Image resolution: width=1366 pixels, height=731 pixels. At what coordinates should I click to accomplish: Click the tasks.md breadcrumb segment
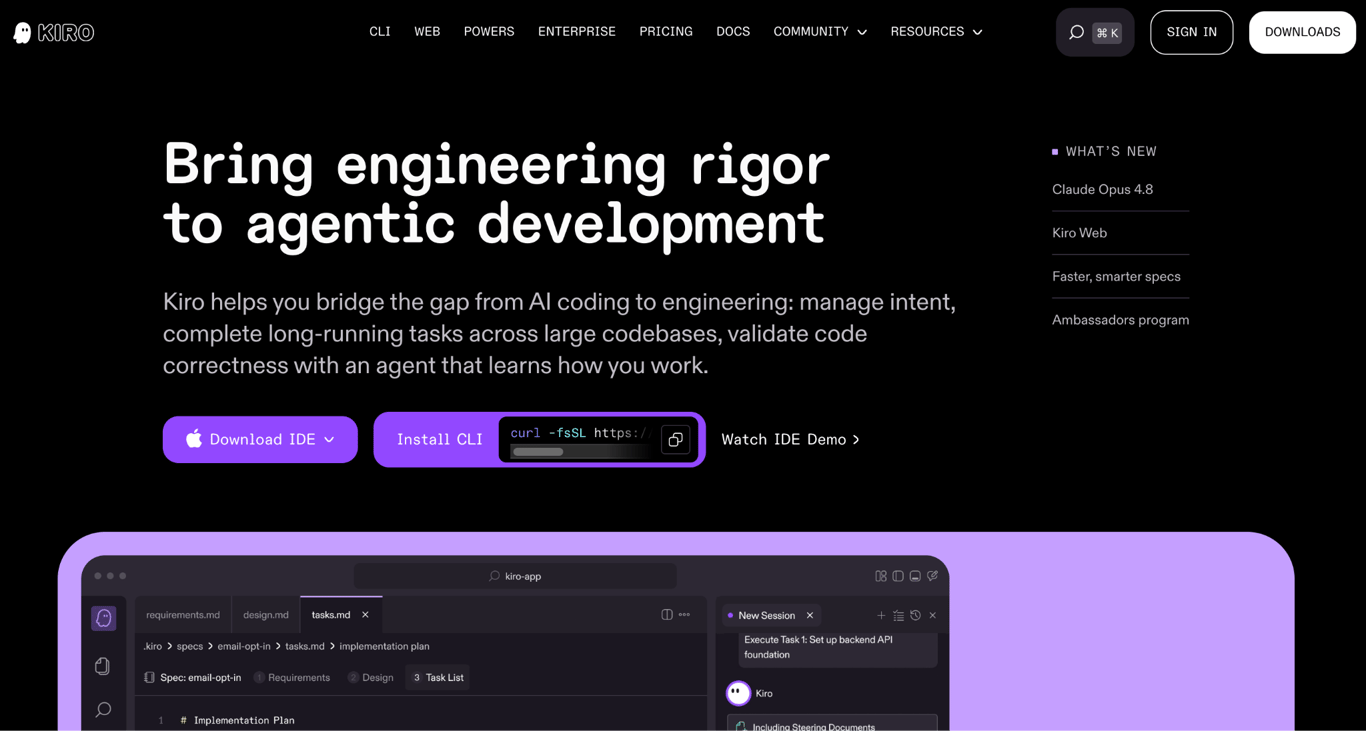305,647
